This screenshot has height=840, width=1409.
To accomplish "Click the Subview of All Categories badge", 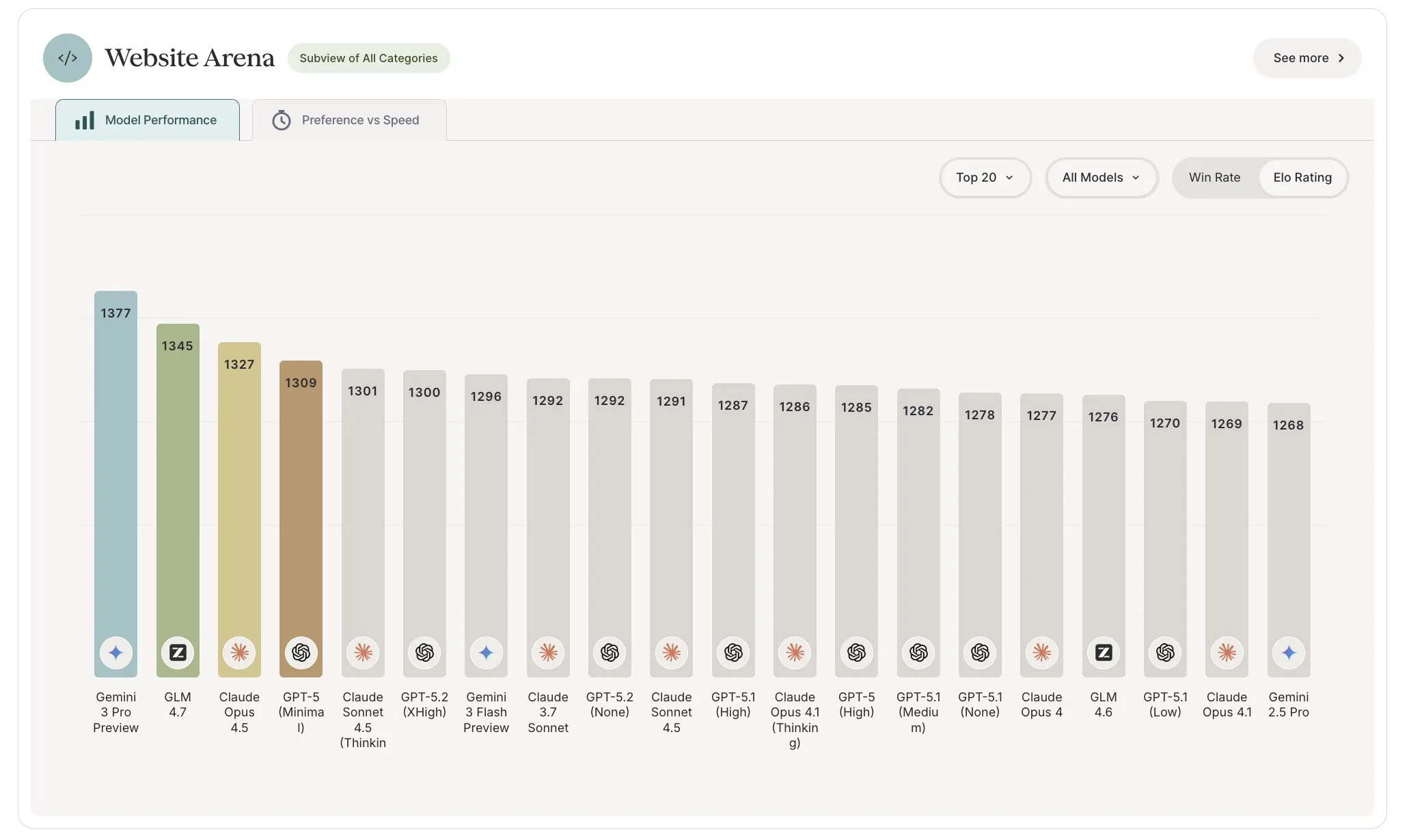I will [368, 58].
